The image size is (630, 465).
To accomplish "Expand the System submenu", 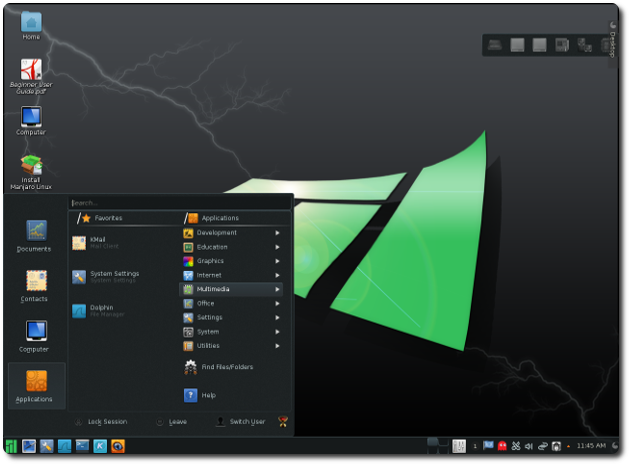I will (x=231, y=332).
